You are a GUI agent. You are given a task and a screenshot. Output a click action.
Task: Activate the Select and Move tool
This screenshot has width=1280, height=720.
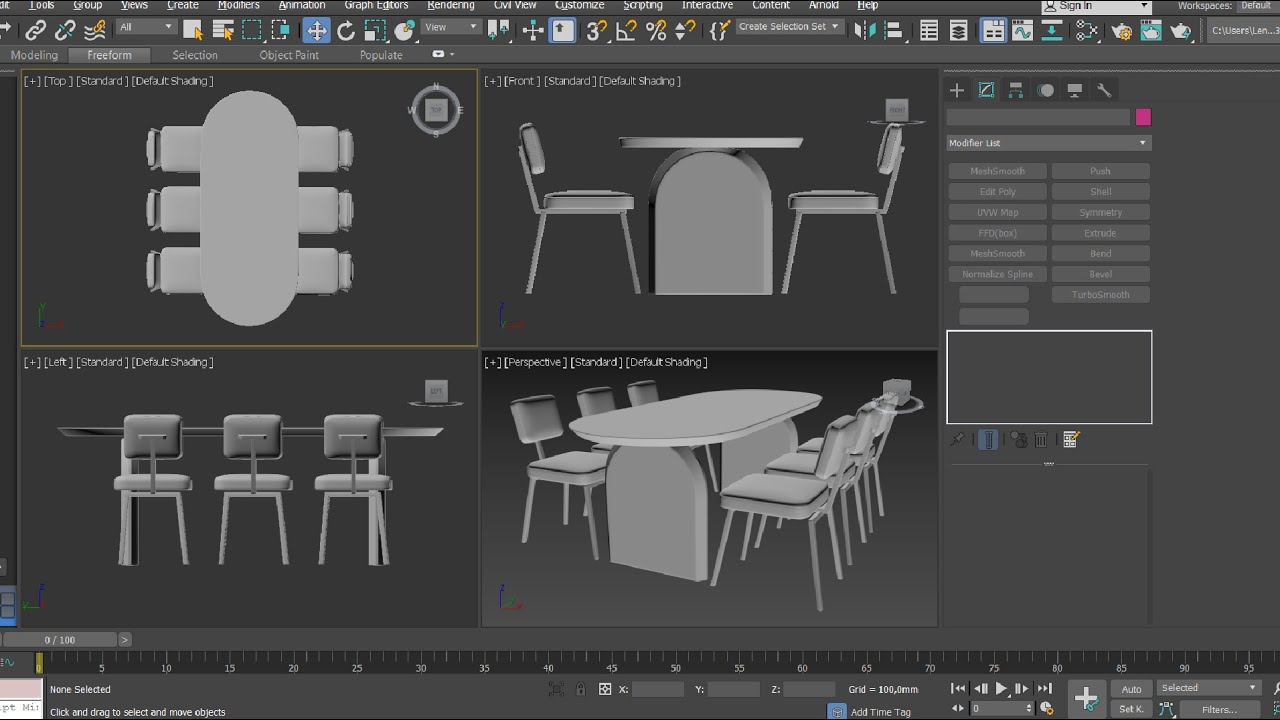(316, 31)
